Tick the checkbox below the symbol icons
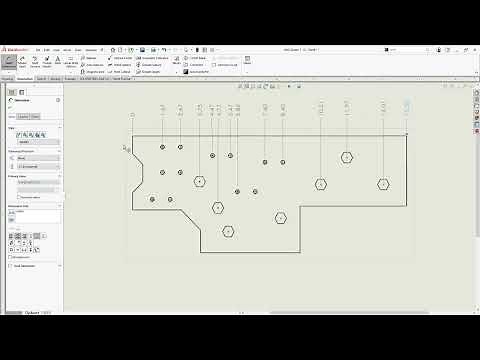 10,257
